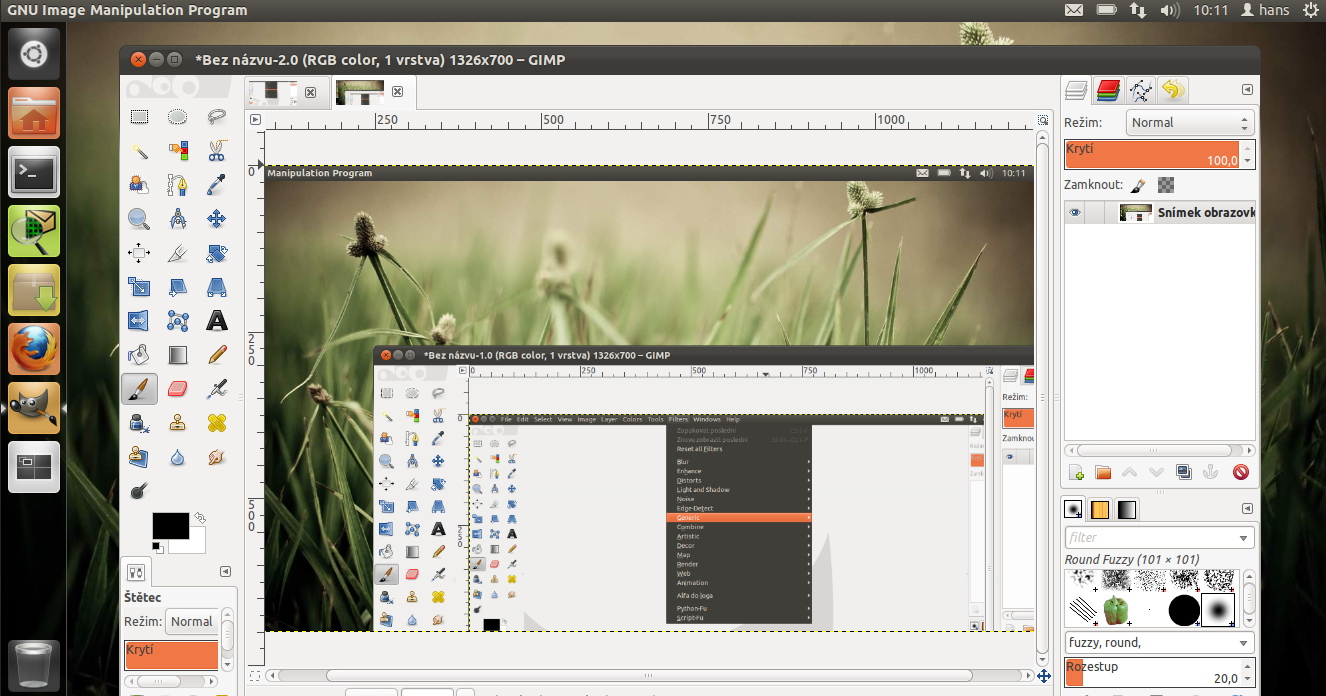This screenshot has width=1326, height=696.
Task: Reset colors to default black and white
Action: (158, 547)
